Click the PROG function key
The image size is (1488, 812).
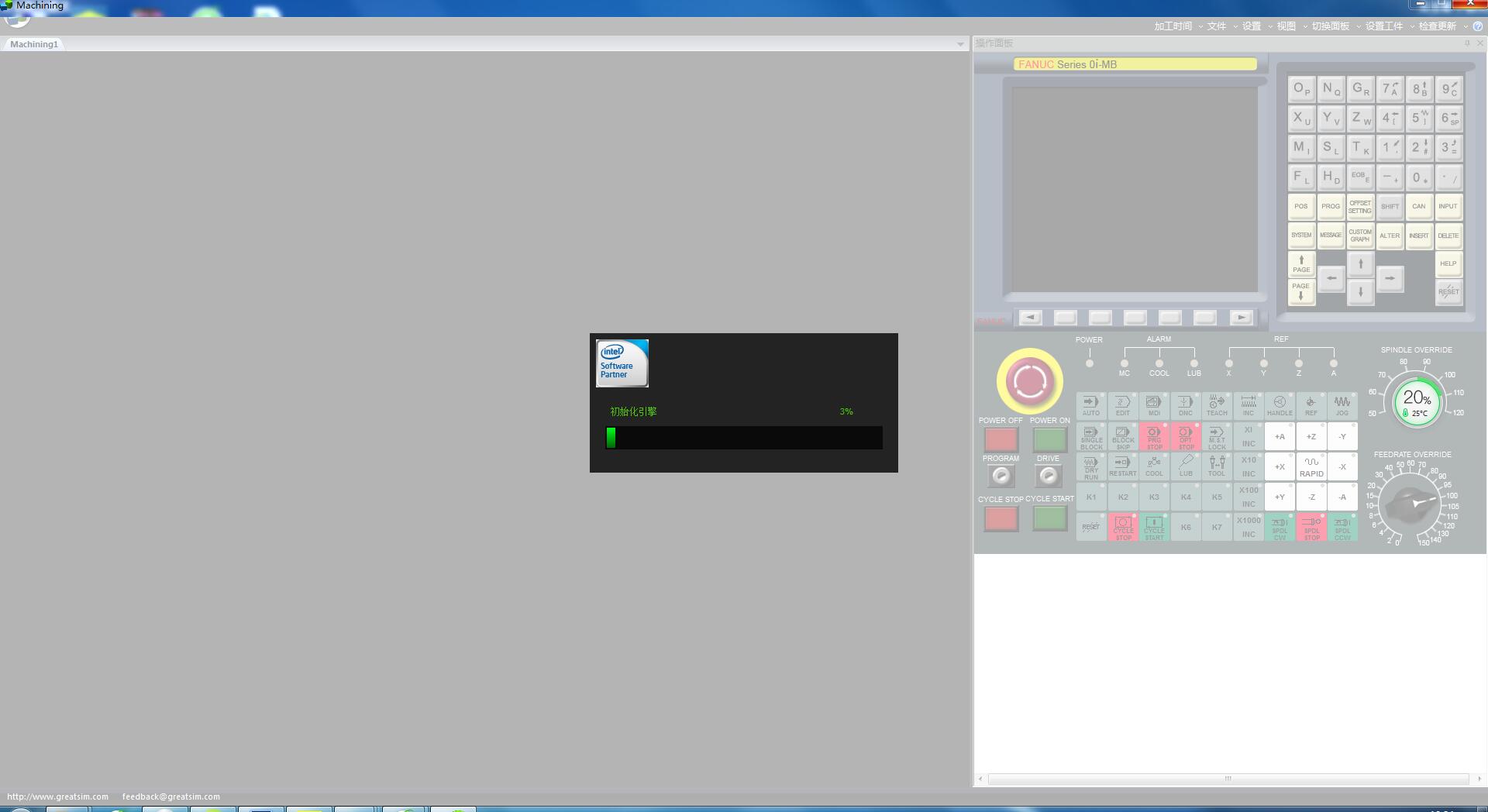(x=1331, y=206)
